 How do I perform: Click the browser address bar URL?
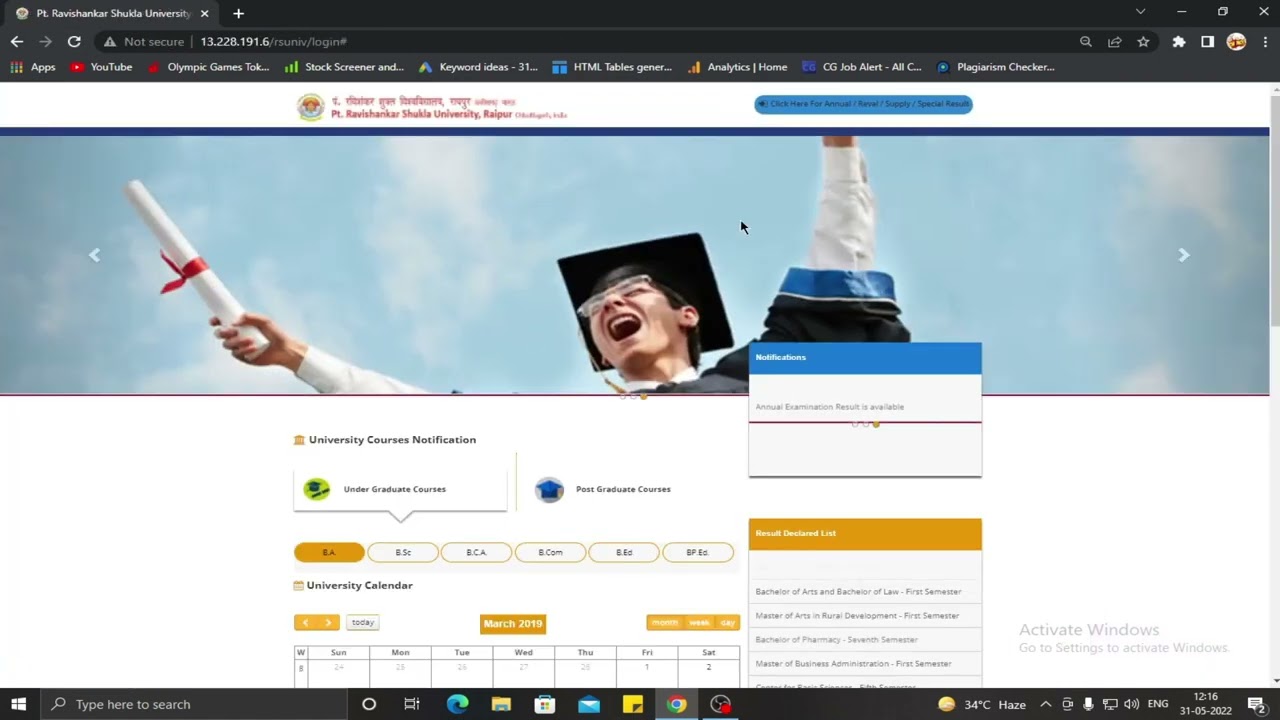(x=273, y=42)
